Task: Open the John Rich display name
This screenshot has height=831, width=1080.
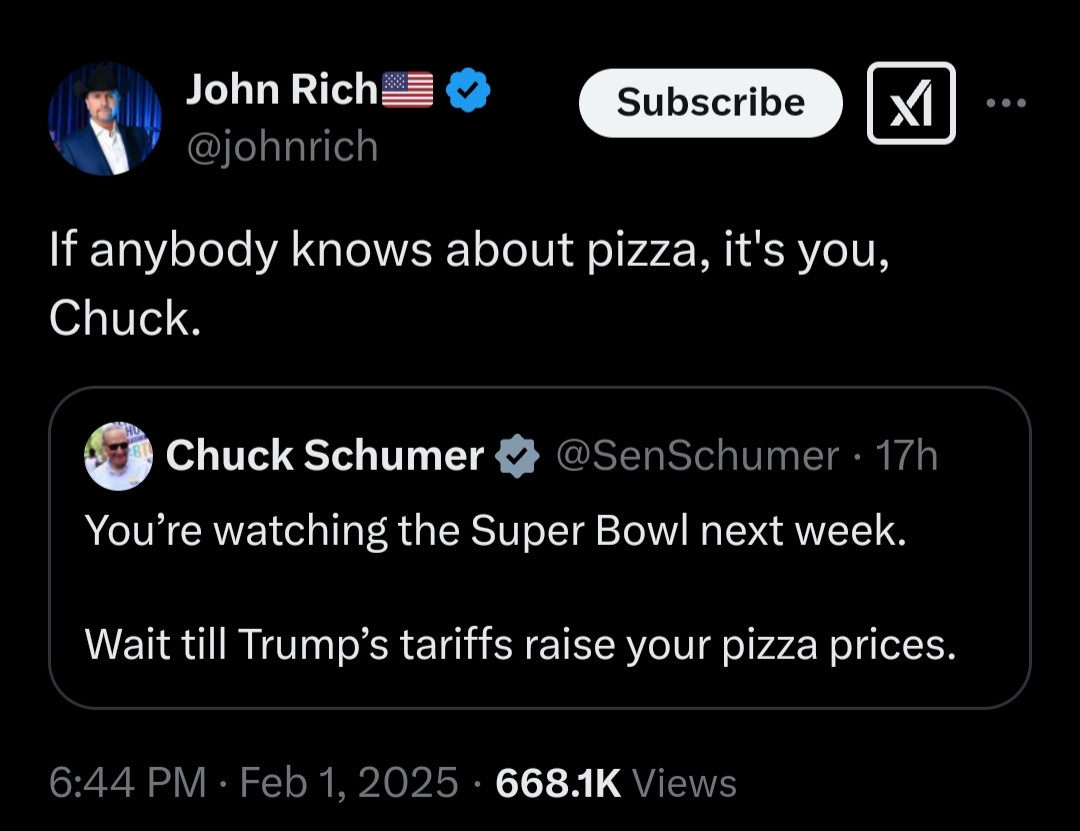Action: coord(280,90)
